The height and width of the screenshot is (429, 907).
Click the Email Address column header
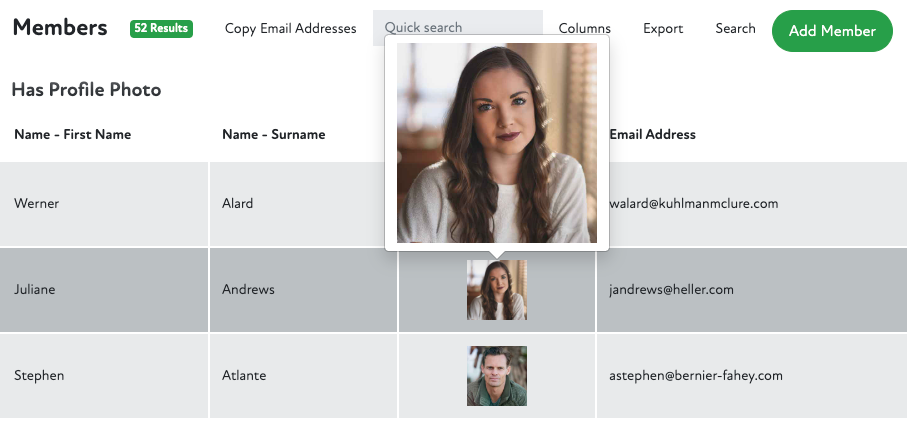652,134
